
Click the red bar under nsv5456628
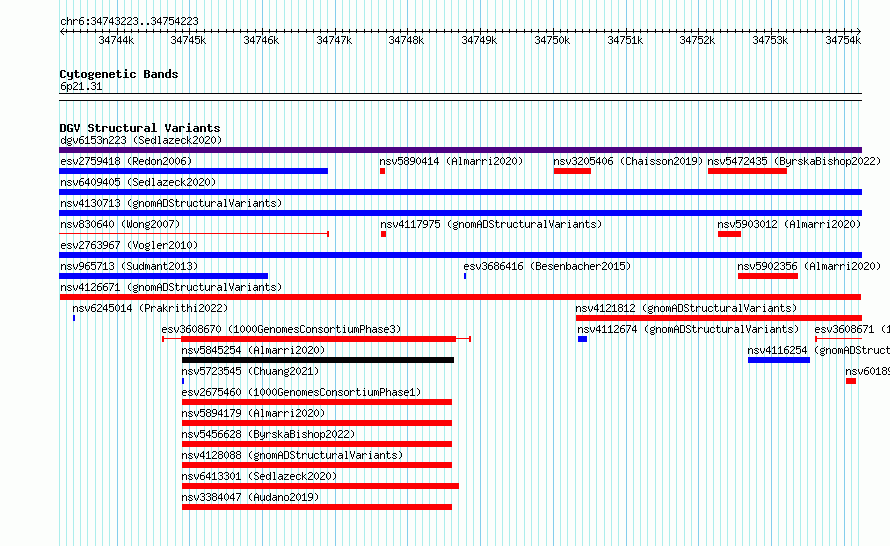click(x=317, y=444)
